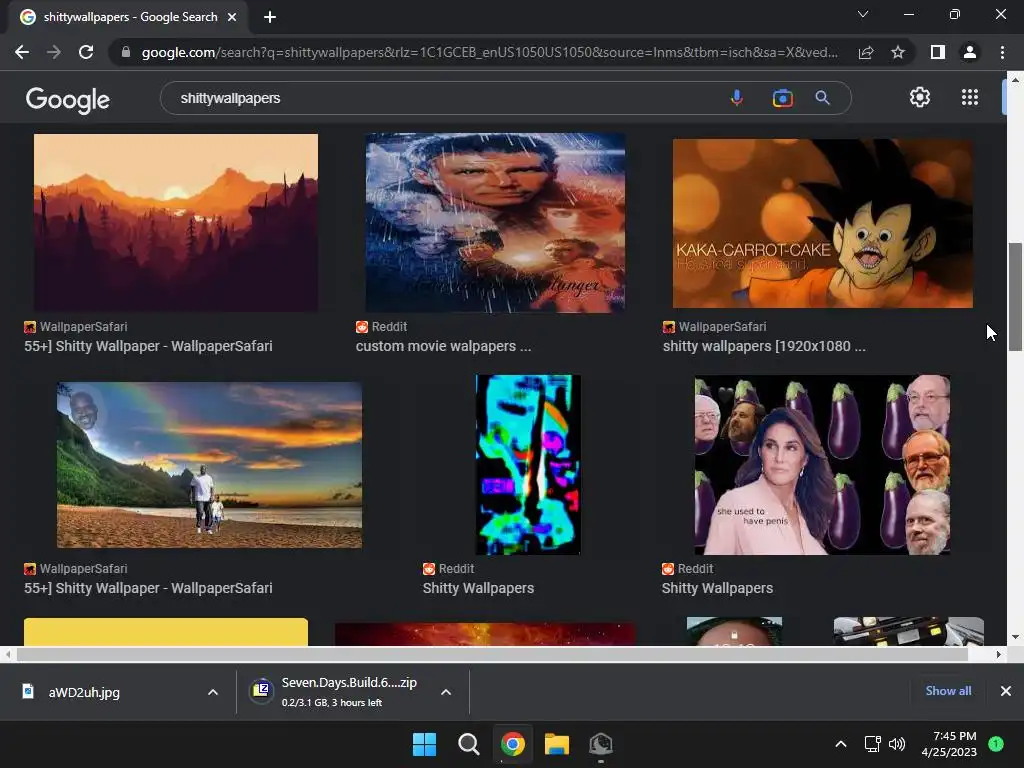Search by image with Google Lens
Image resolution: width=1024 pixels, height=768 pixels.
pos(782,98)
